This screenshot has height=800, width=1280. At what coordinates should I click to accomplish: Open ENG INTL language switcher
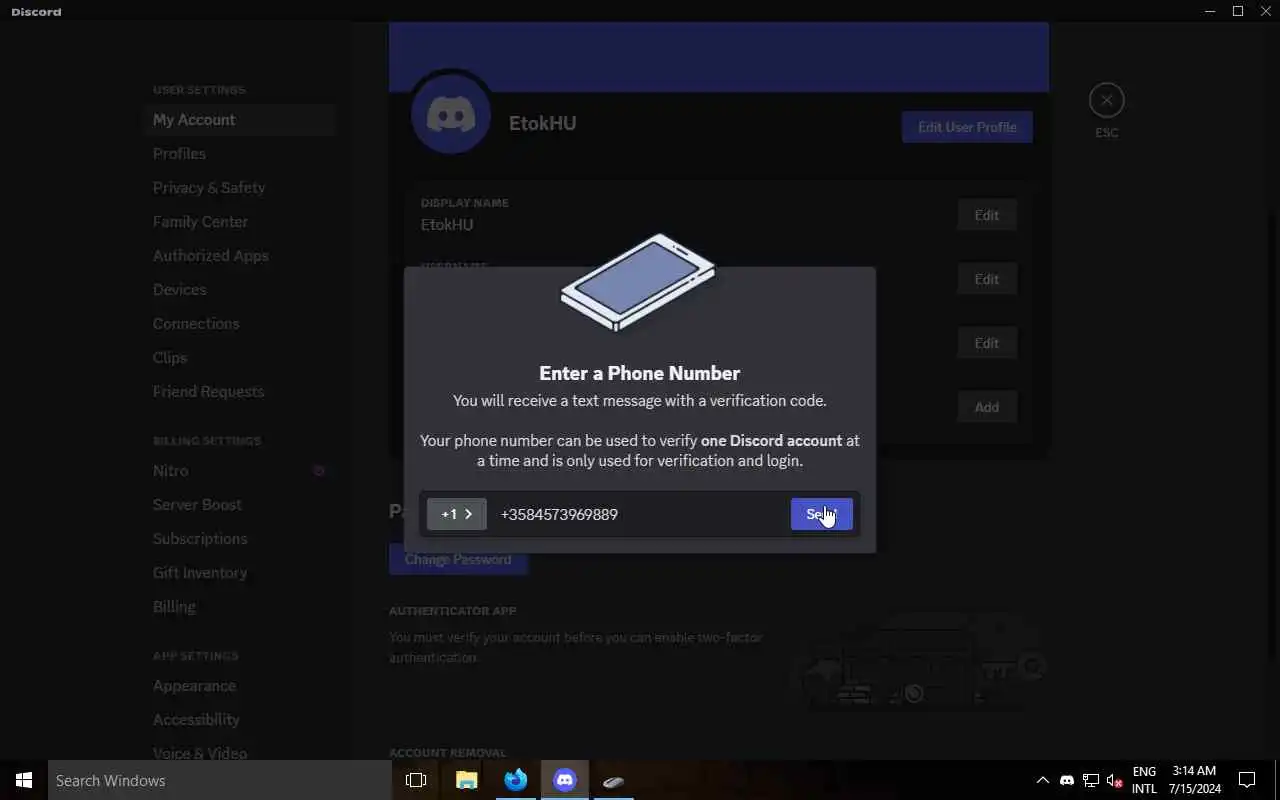pyautogui.click(x=1144, y=780)
